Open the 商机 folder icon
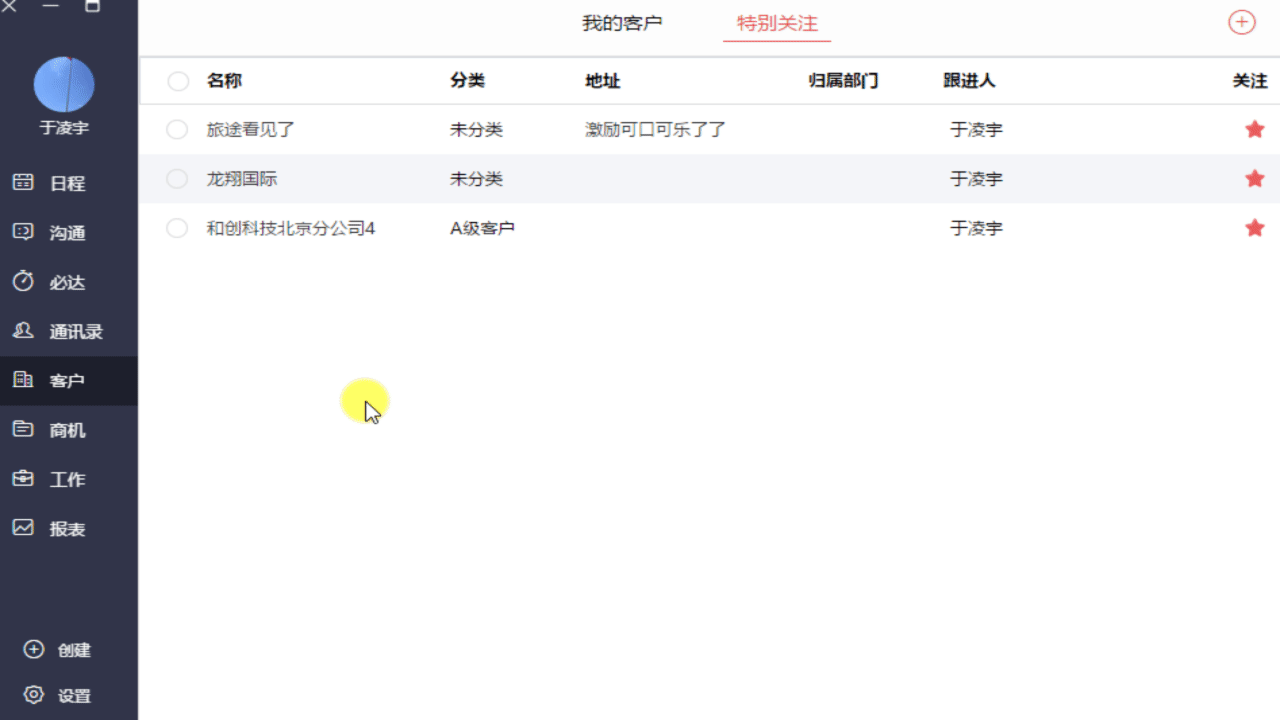 (x=23, y=430)
